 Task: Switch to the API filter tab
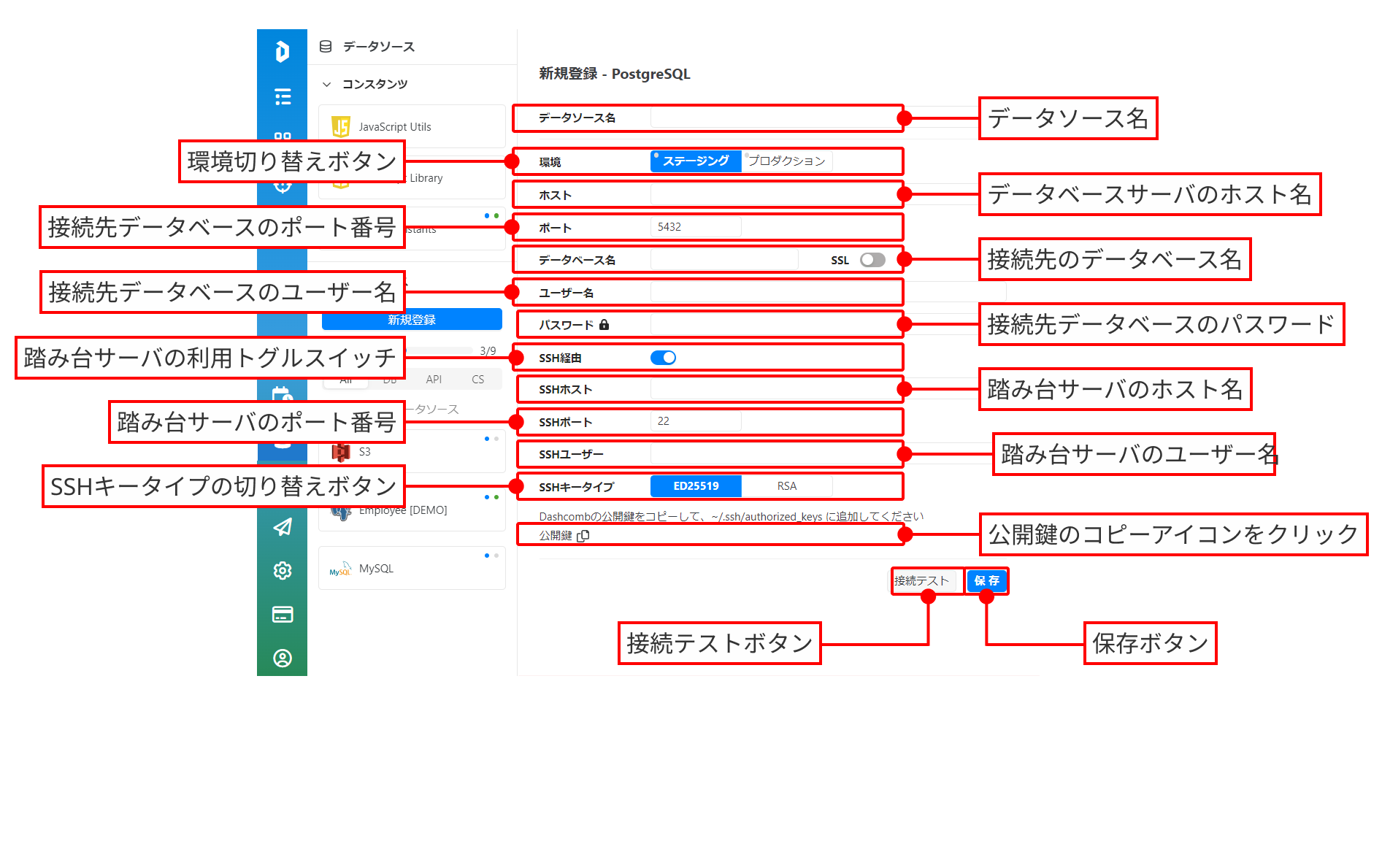434,380
